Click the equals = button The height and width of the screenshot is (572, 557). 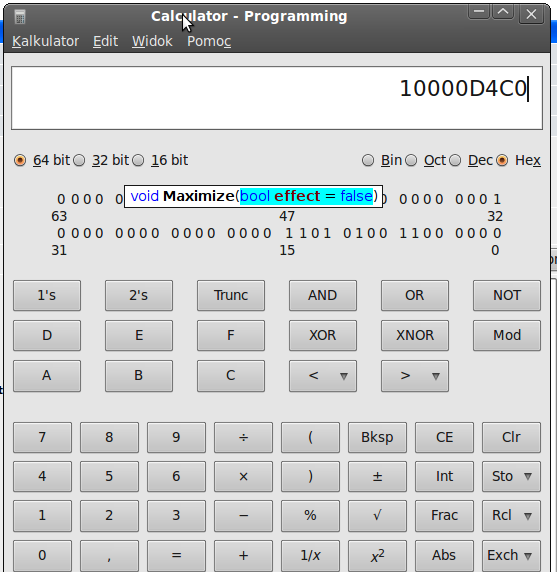[x=176, y=556]
